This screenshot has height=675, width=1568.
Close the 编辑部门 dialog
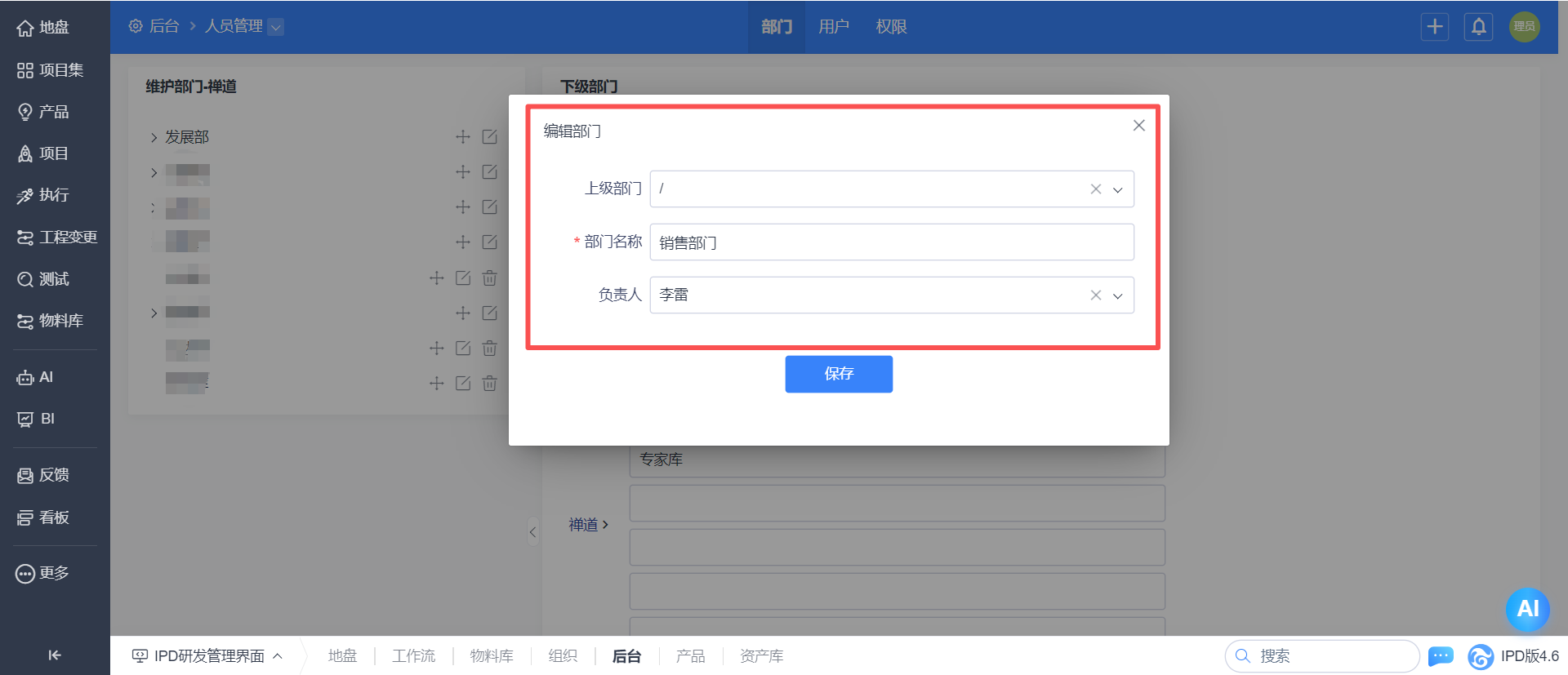click(x=1139, y=126)
